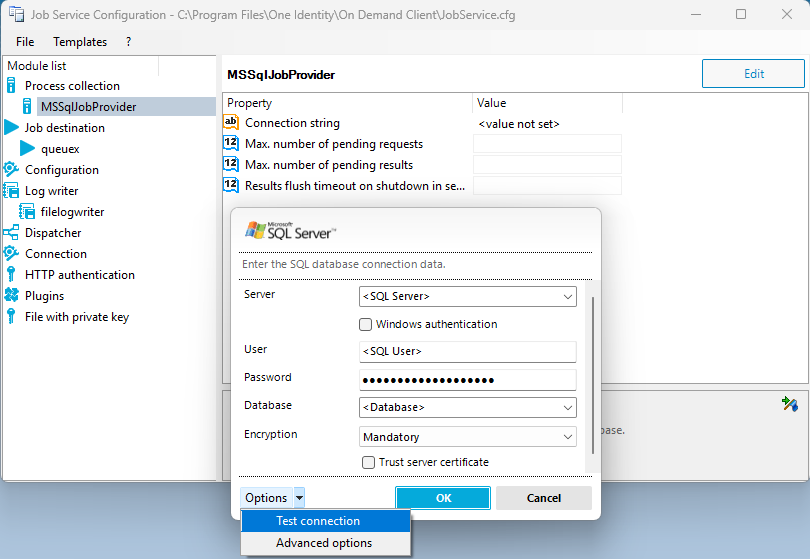810x559 pixels.
Task: Open the Server combo box
Action: point(468,297)
